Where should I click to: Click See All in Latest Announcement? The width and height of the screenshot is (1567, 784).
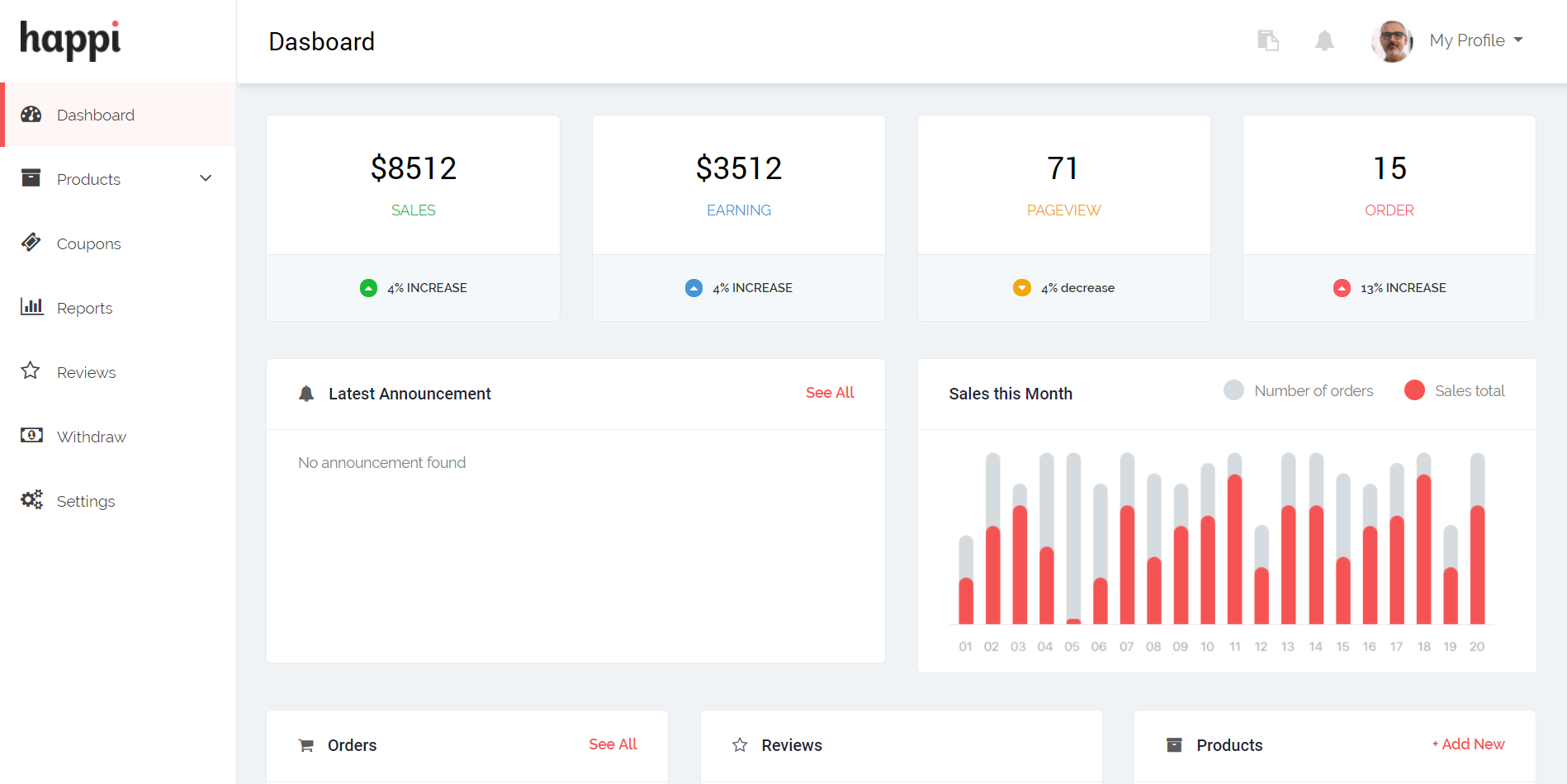click(x=829, y=393)
